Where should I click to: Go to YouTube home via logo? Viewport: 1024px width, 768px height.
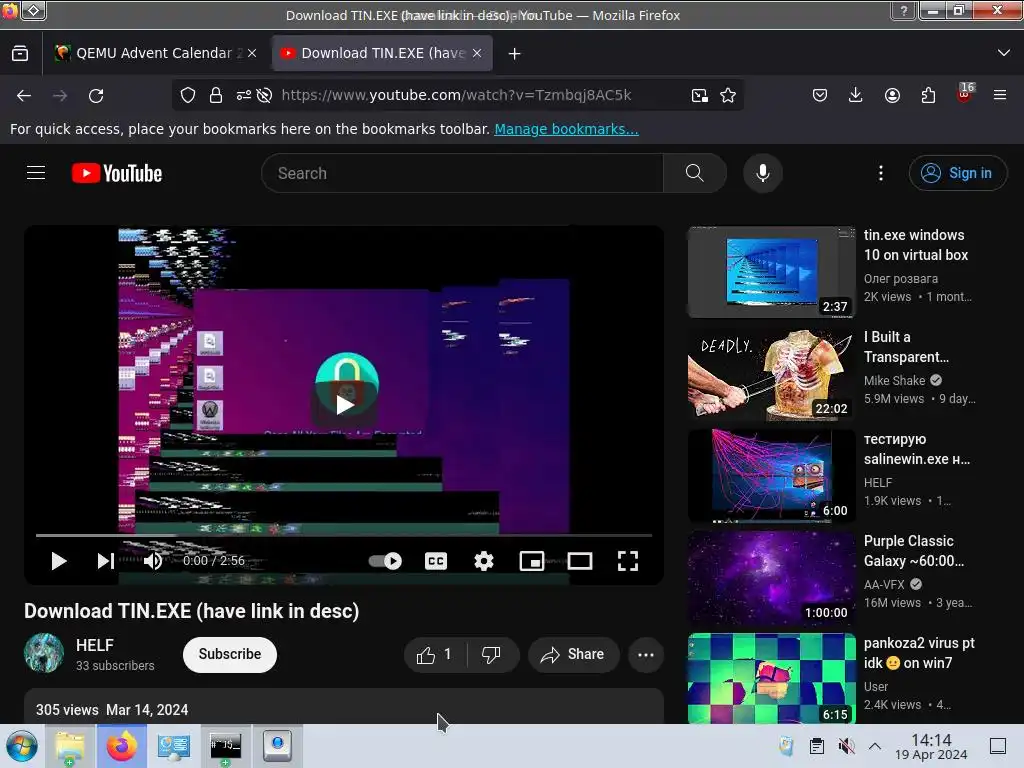[x=117, y=173]
